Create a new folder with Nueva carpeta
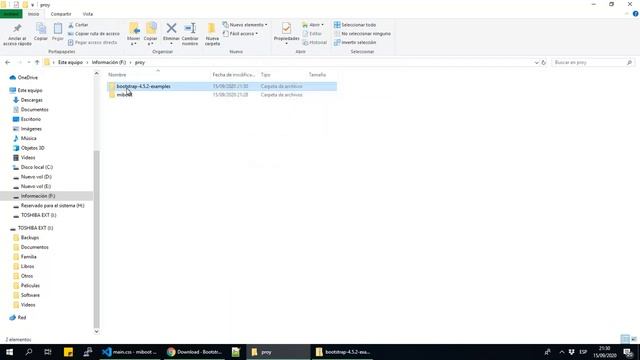 [212, 34]
